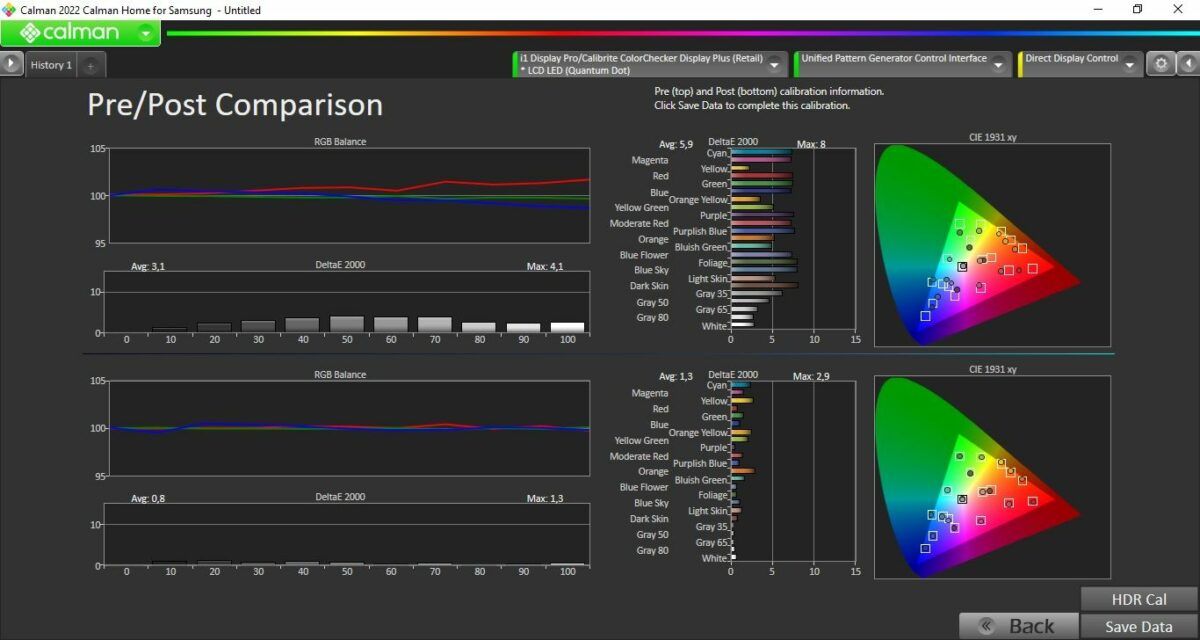The height and width of the screenshot is (640, 1200).
Task: Collapse the right panel arrow icon
Action: pyautogui.click(x=1187, y=64)
